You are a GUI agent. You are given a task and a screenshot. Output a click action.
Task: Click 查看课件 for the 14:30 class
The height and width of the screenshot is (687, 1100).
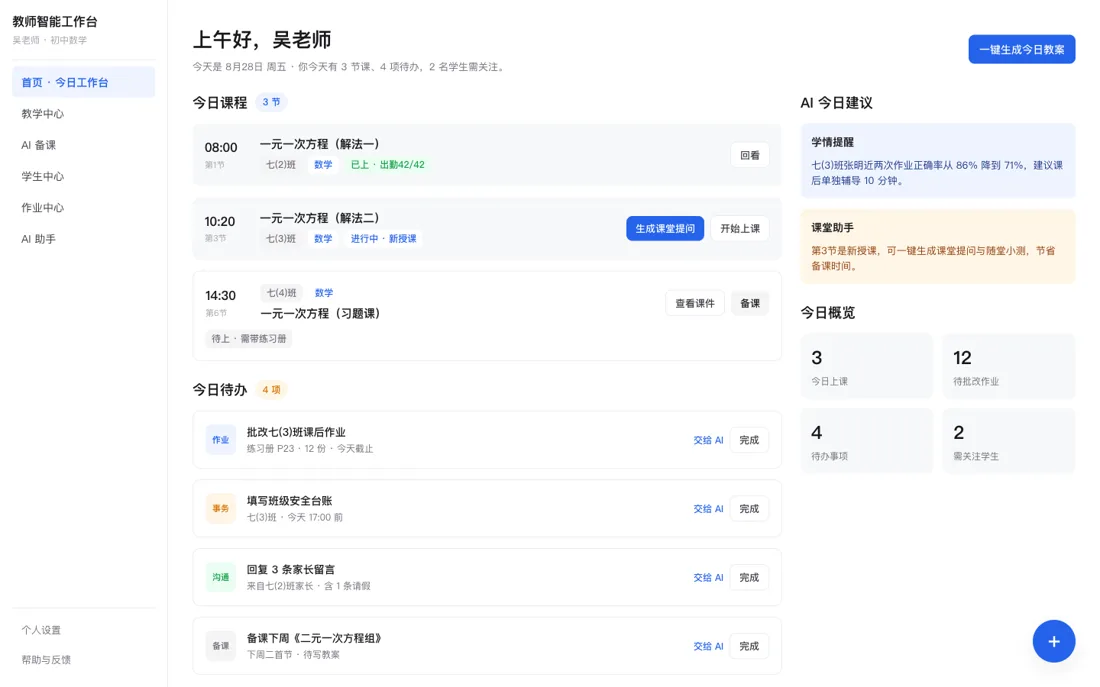click(x=695, y=303)
